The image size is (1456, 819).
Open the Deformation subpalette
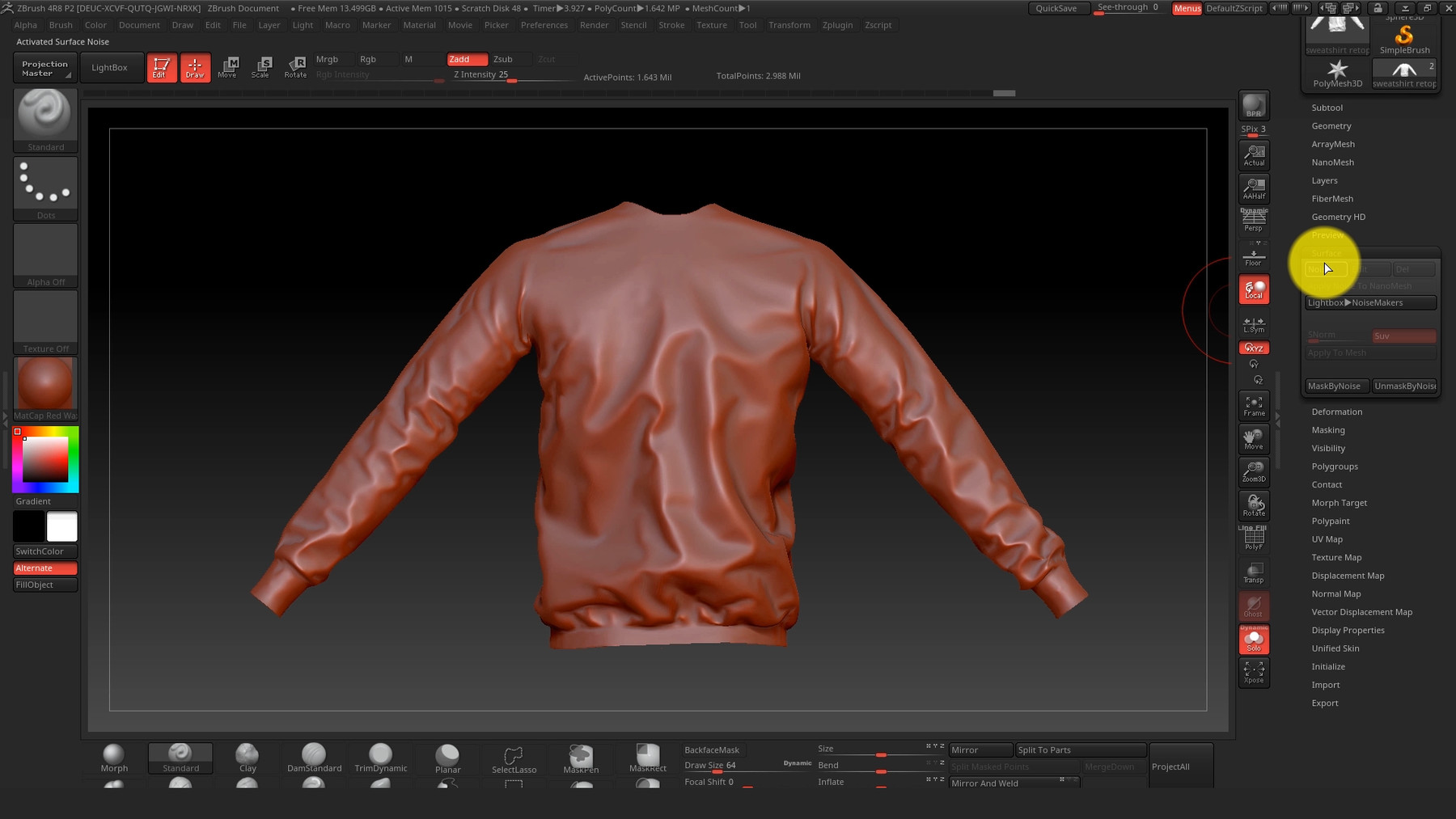1336,412
